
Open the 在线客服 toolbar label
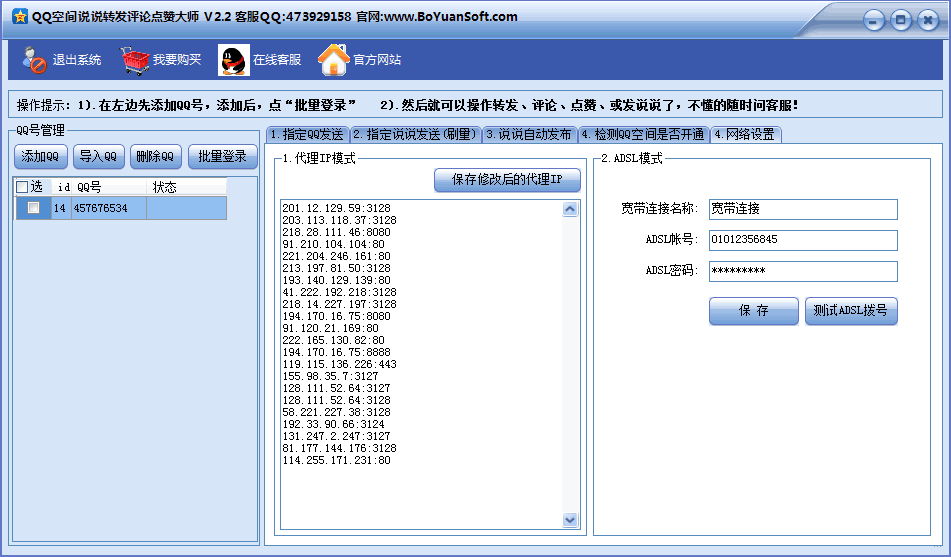[277, 59]
